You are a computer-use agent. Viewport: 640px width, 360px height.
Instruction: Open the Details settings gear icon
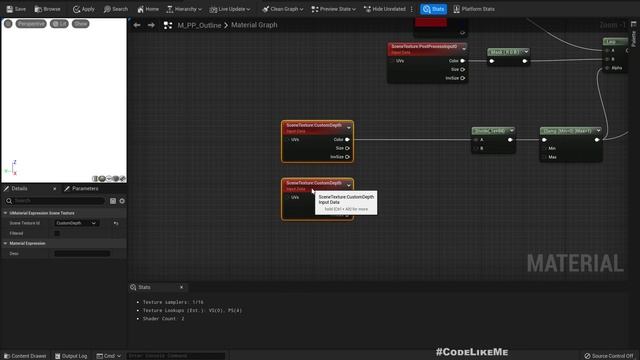click(x=122, y=201)
